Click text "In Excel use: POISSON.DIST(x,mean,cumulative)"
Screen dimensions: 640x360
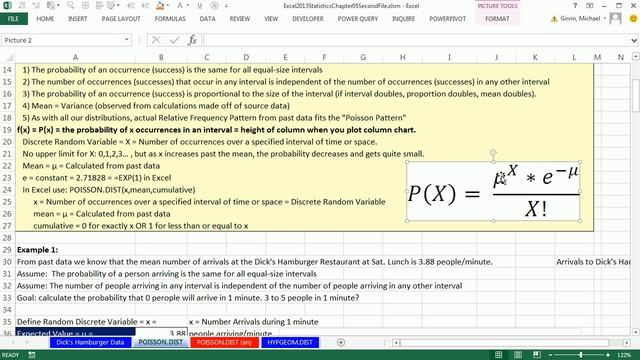coord(109,190)
